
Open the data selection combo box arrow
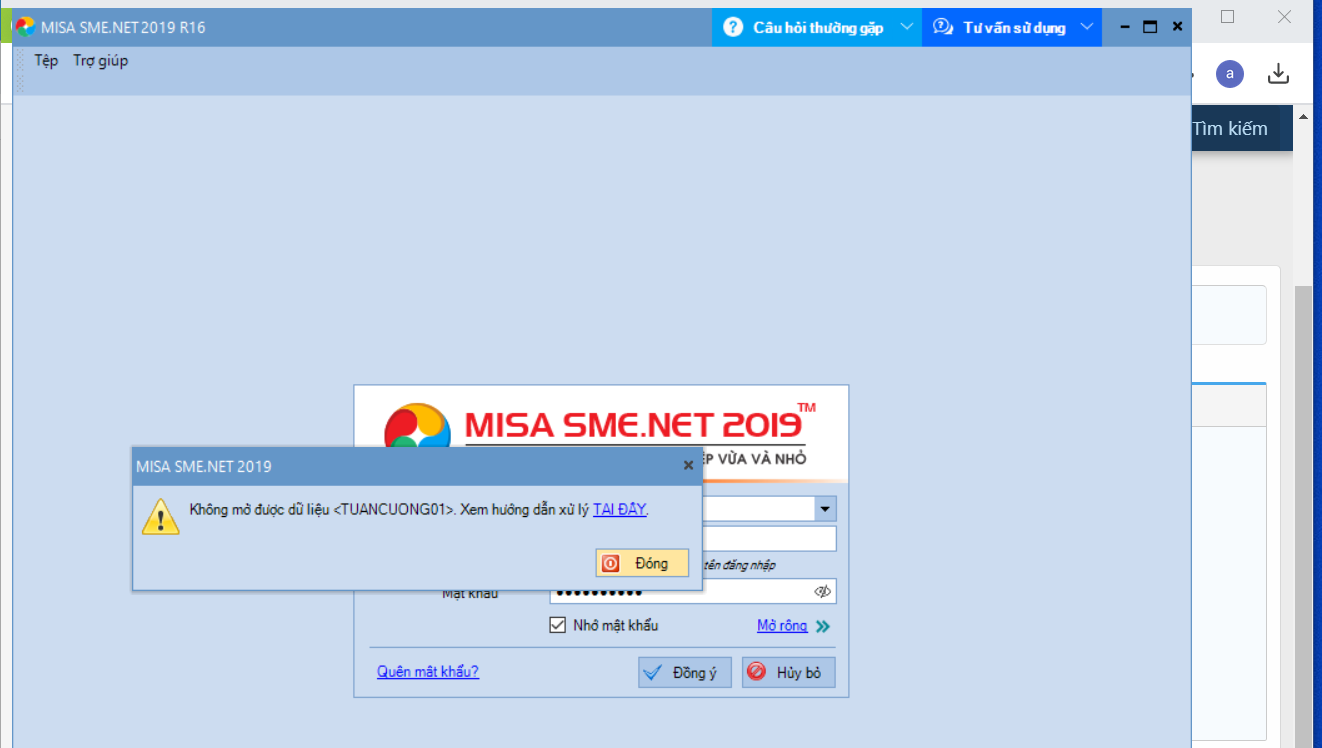(825, 509)
